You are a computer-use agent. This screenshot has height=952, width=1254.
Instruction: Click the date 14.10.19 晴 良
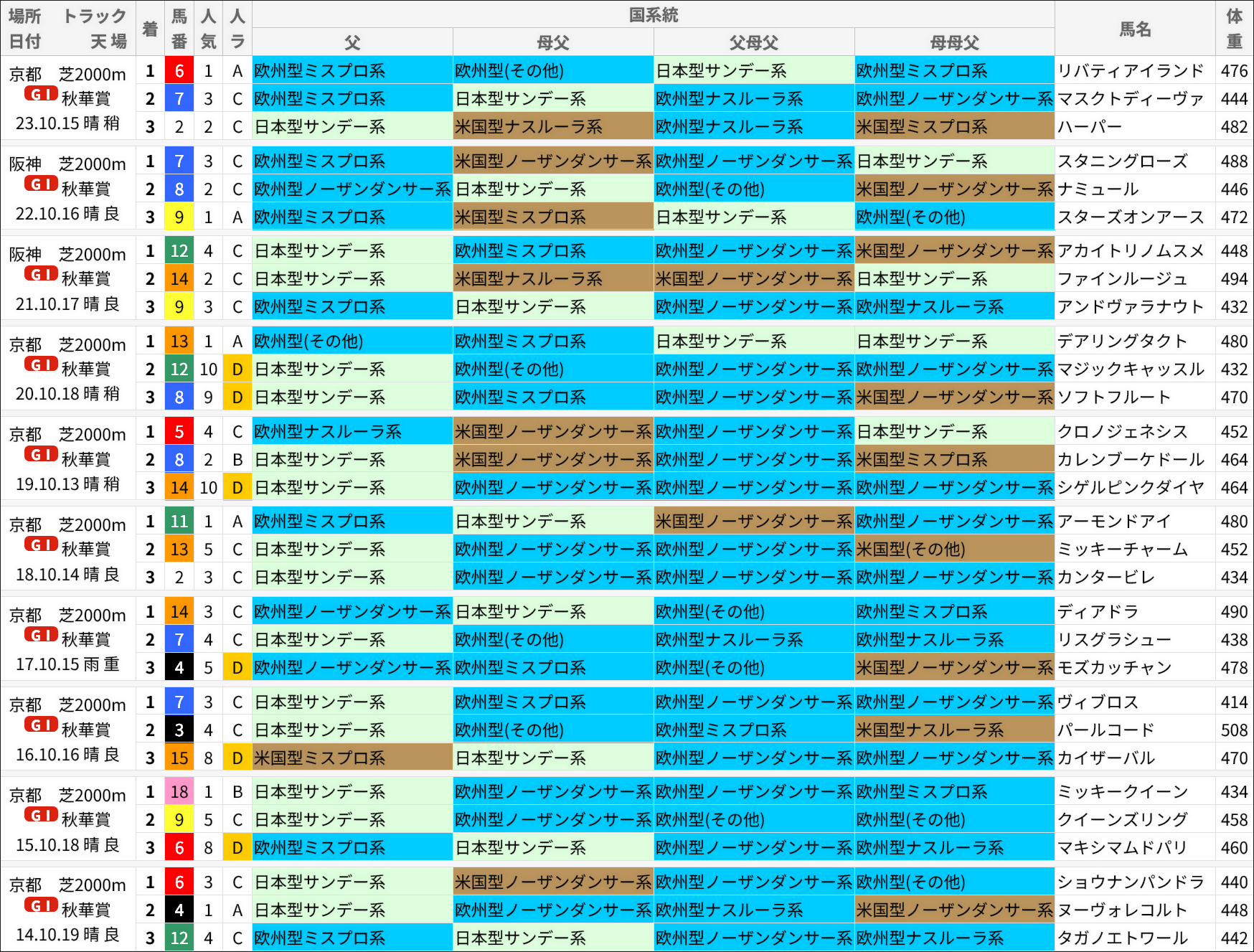67,935
